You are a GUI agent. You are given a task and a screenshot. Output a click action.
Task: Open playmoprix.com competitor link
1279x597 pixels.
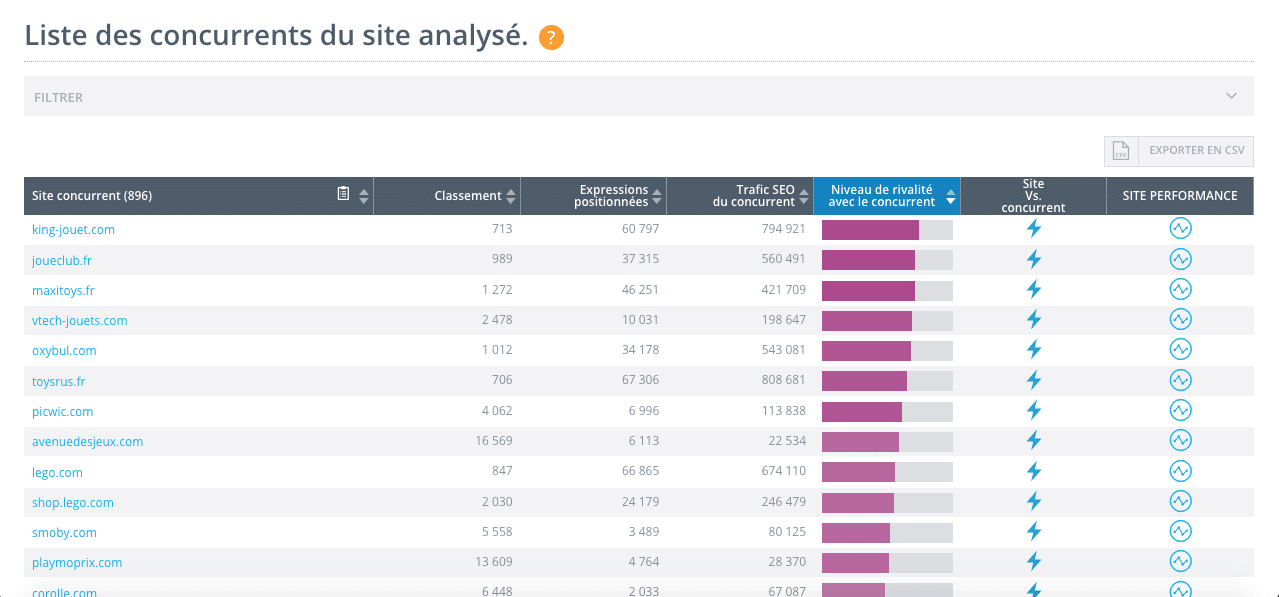pyautogui.click(x=77, y=562)
